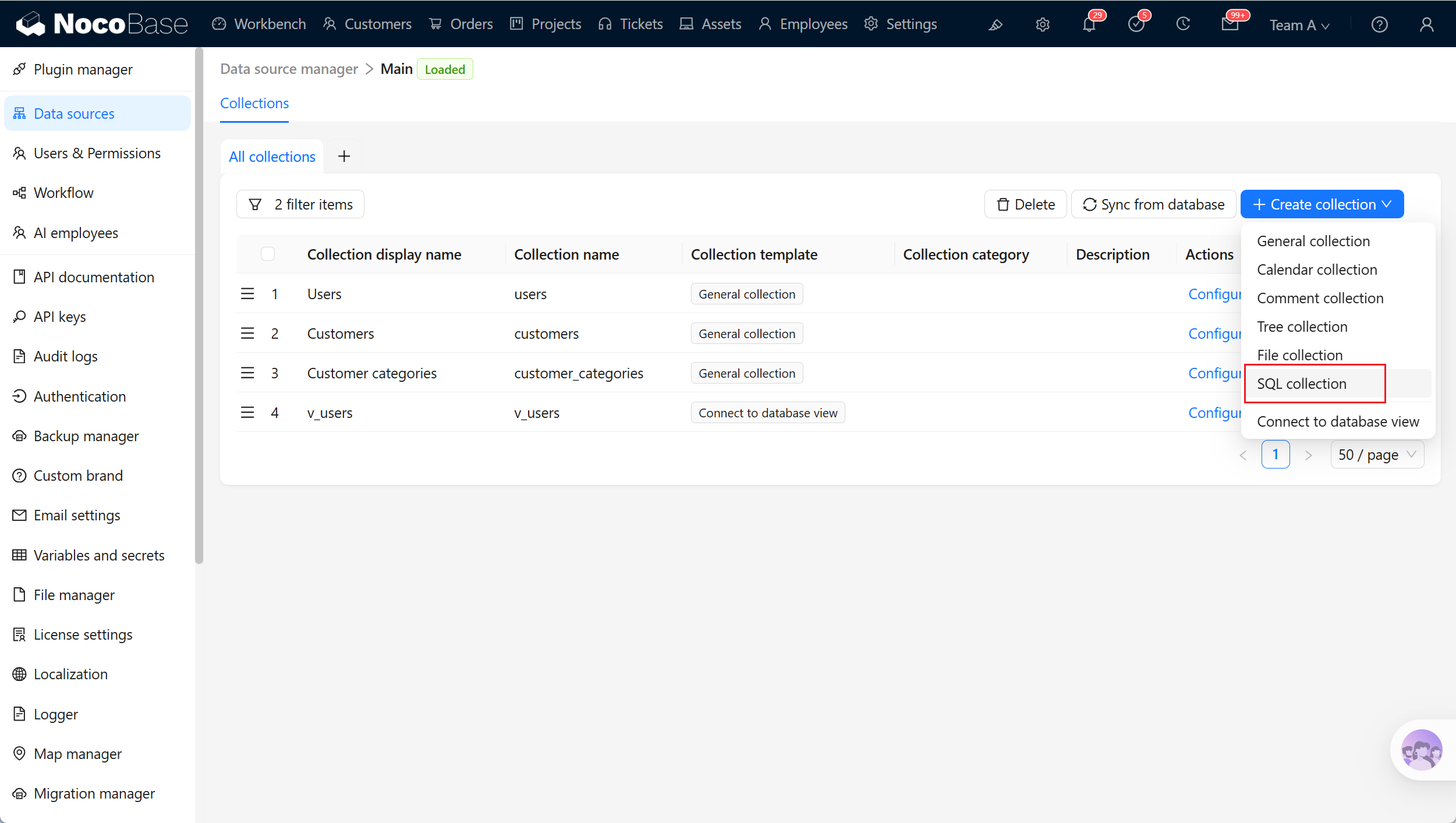The image size is (1456, 823).
Task: Open the 2 filter items button
Action: (x=300, y=204)
